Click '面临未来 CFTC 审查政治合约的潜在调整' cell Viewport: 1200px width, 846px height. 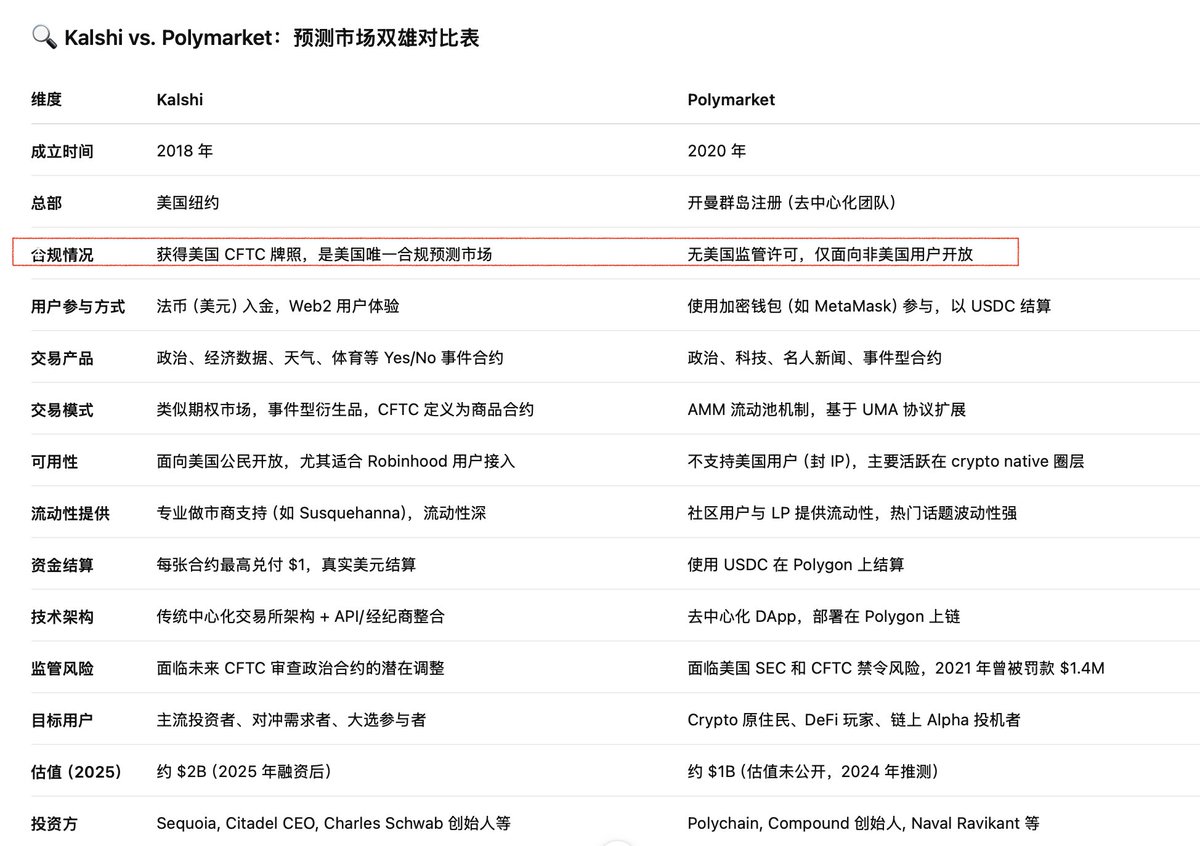click(x=301, y=669)
